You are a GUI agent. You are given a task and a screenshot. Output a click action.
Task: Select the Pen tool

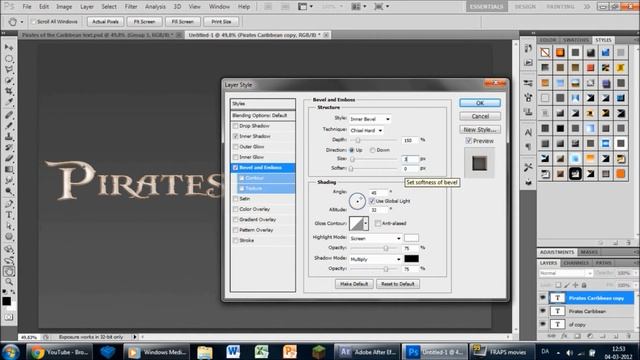(9, 204)
